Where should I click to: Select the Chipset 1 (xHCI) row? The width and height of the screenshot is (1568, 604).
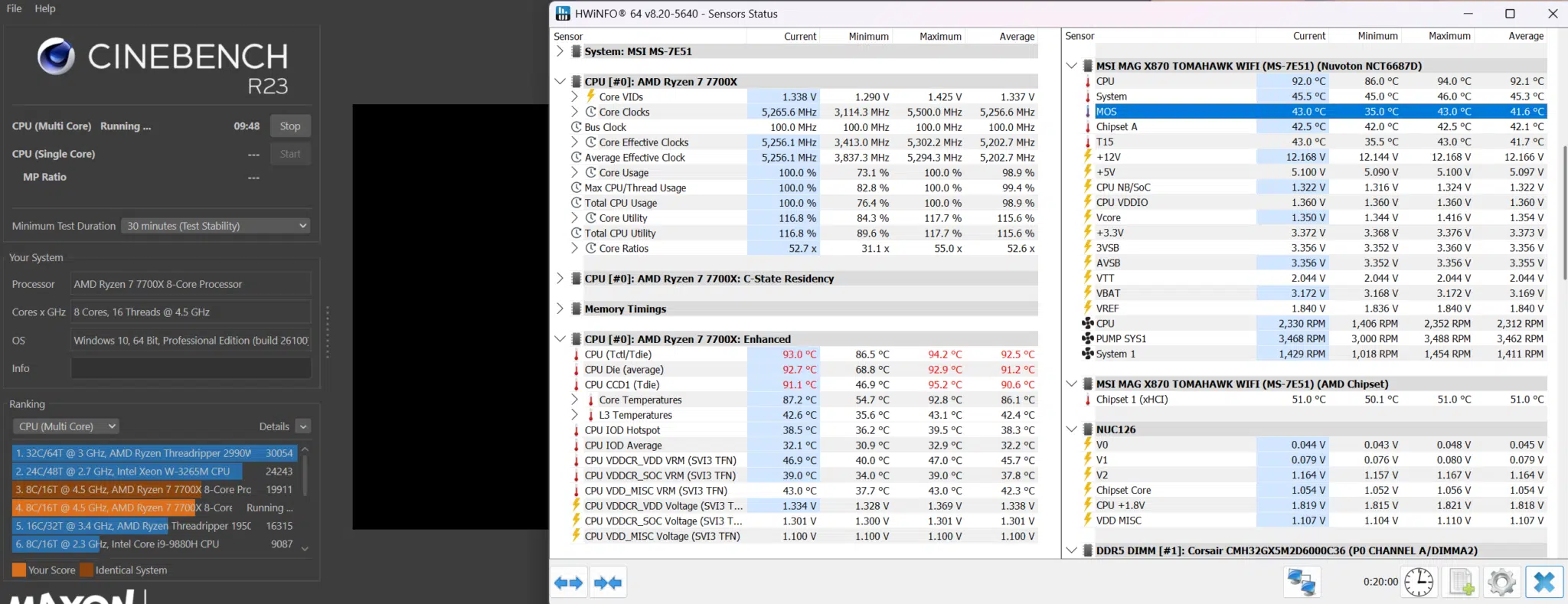1314,399
